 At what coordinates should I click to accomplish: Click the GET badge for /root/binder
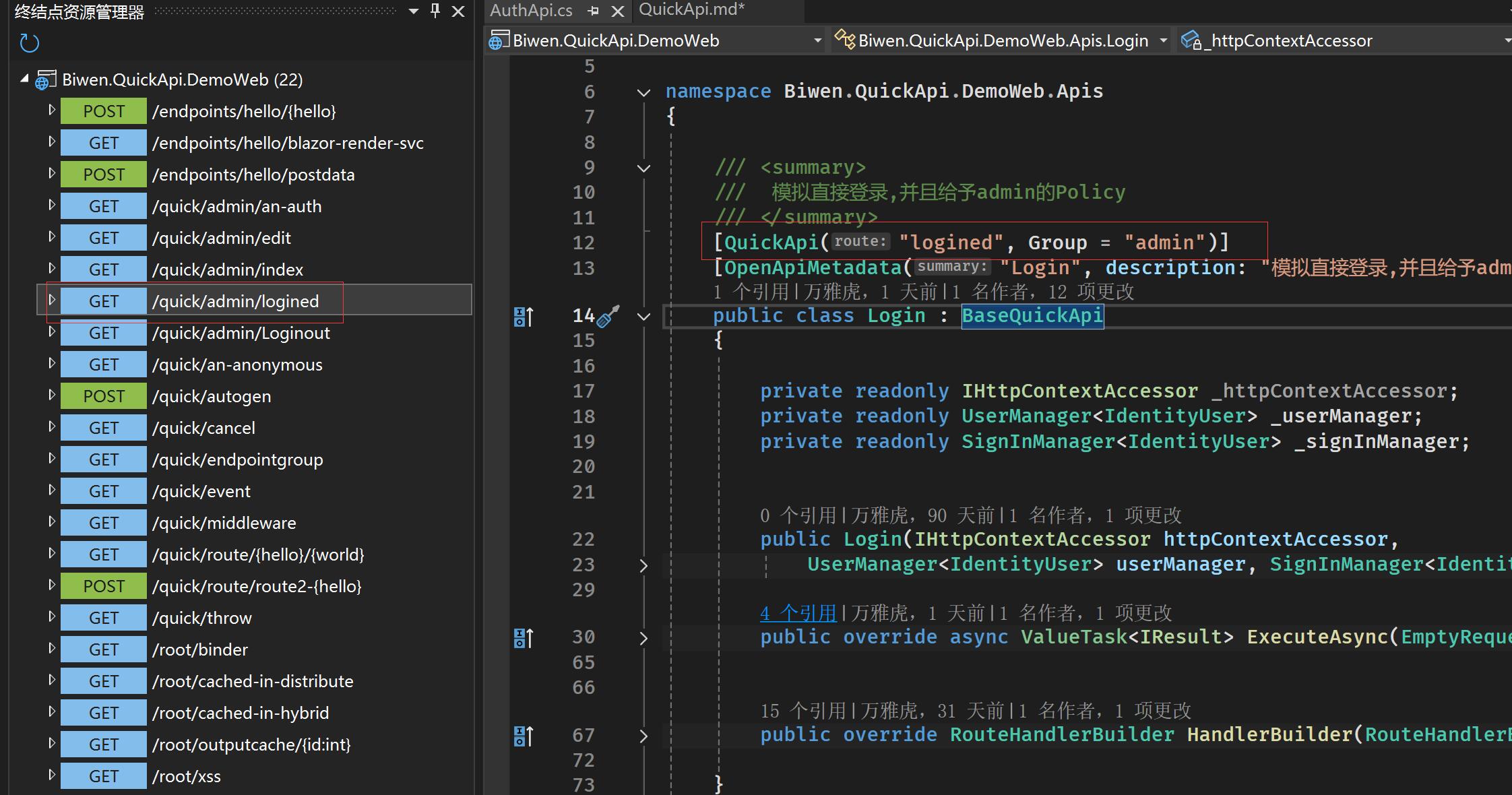(104, 649)
